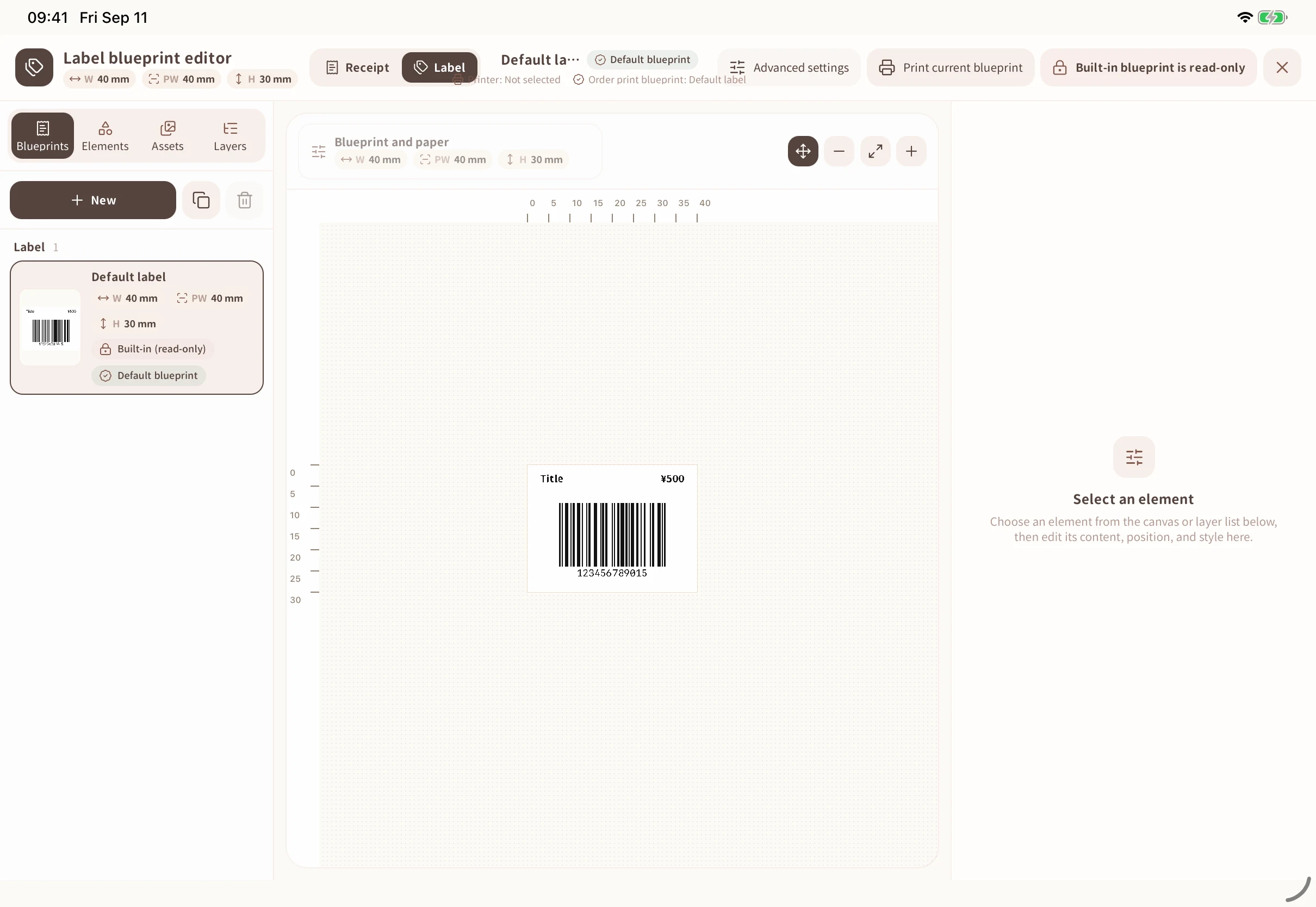Click the Default label card's PW 40 mm value
Screen dimensions: 1316x907
210,299
